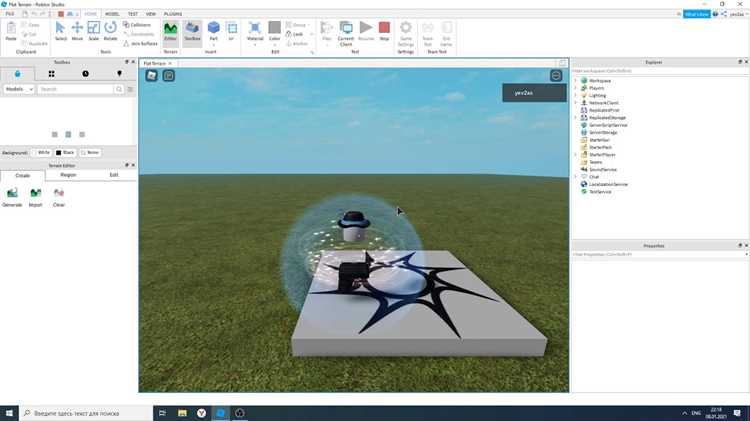The width and height of the screenshot is (750, 421).
Task: Open the Inventory grid tab in Toolbox
Action: pyautogui.click(x=52, y=74)
